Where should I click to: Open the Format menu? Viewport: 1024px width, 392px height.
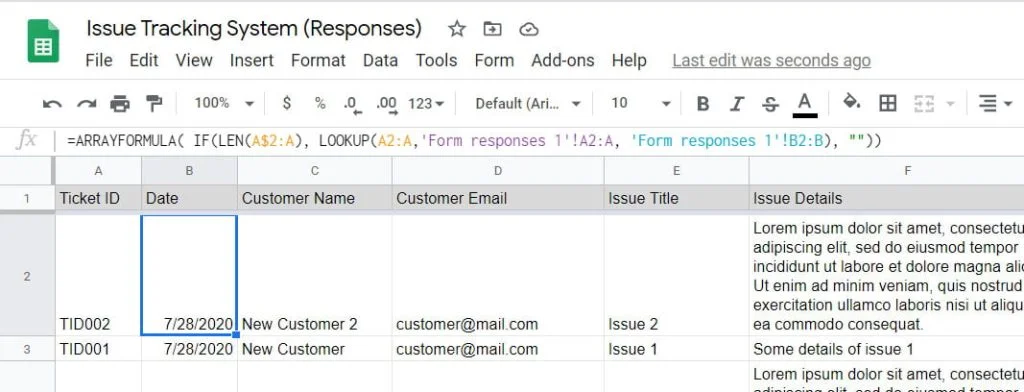click(318, 60)
